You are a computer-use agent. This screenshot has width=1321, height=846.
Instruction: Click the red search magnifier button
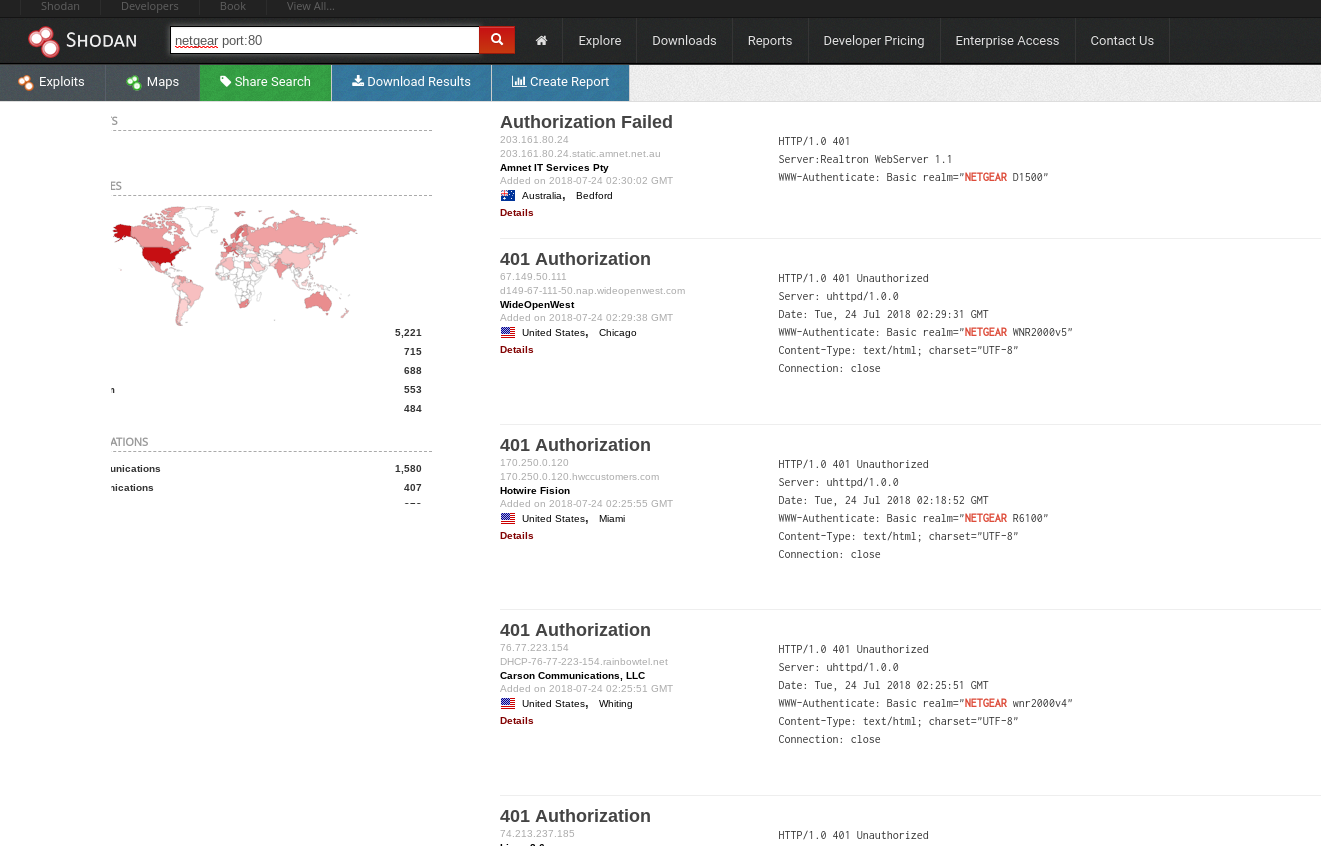coord(497,40)
